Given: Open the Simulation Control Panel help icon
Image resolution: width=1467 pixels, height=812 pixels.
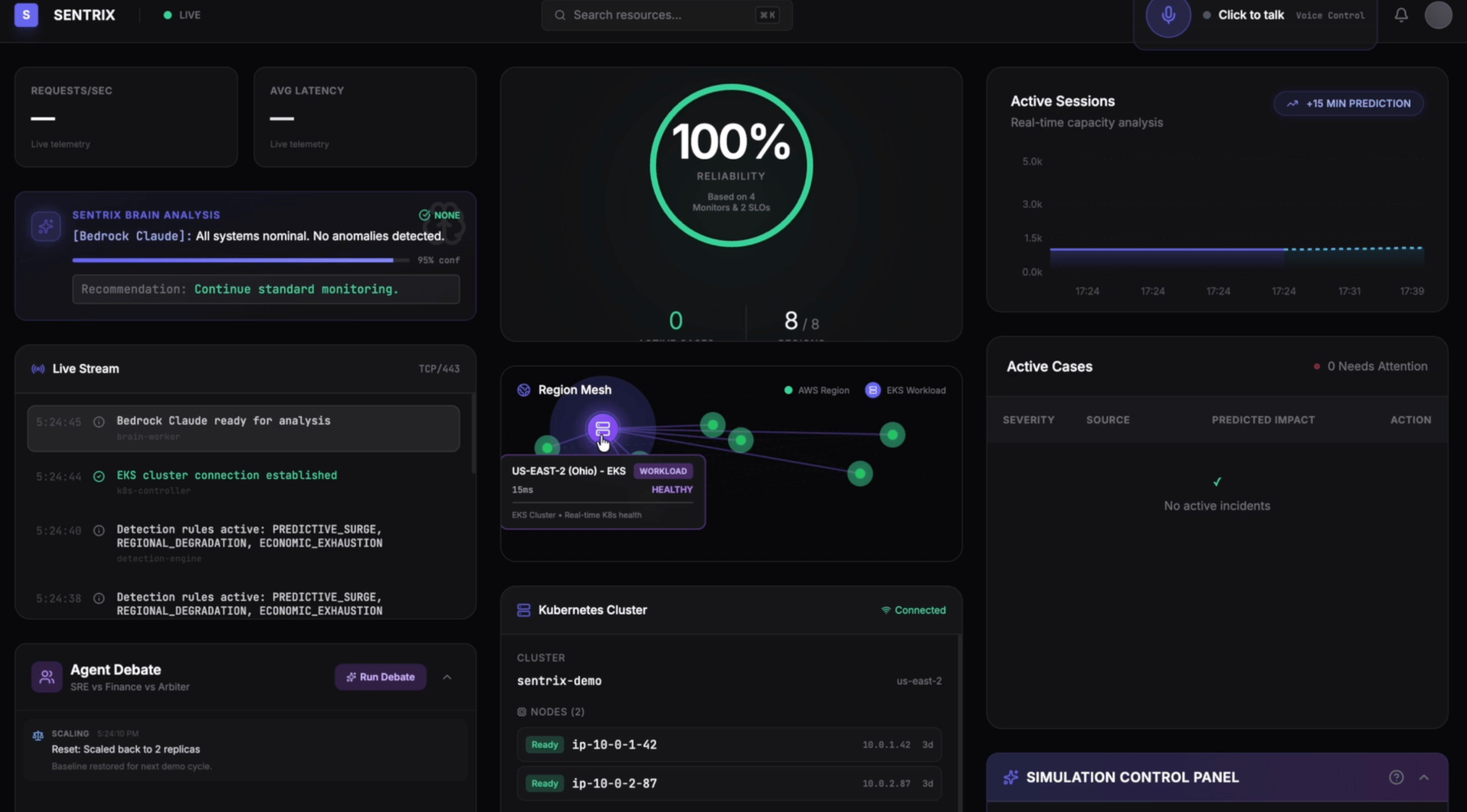Looking at the screenshot, I should tap(1396, 777).
